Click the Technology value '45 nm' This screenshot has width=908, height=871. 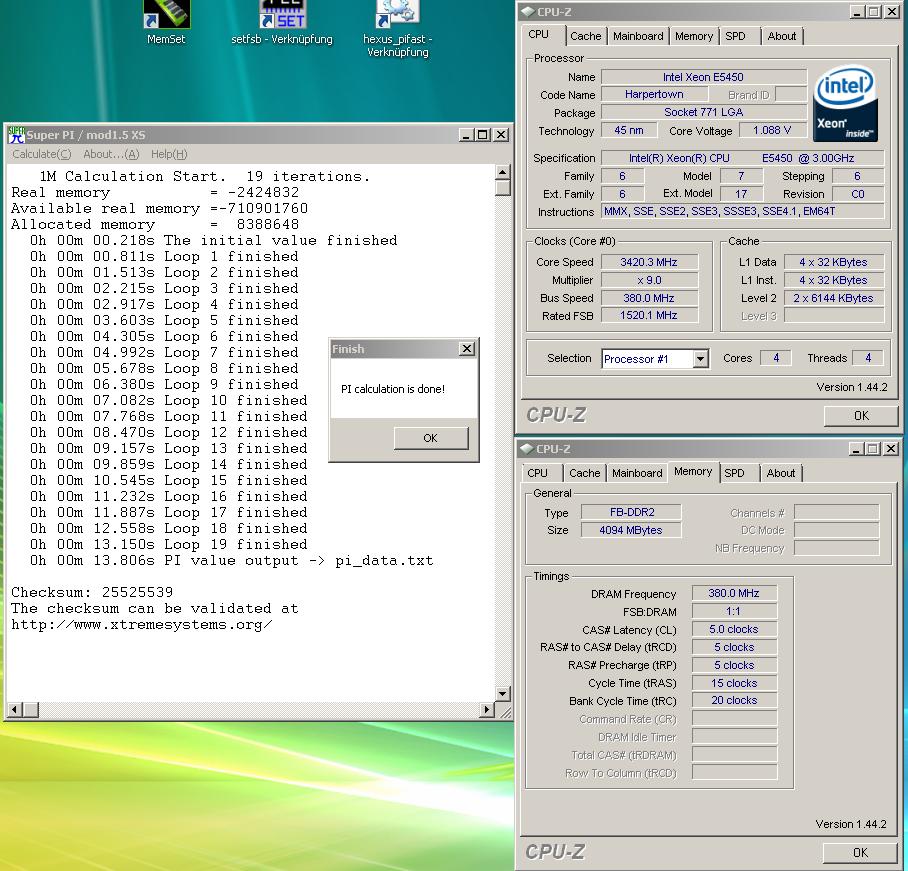click(x=629, y=130)
